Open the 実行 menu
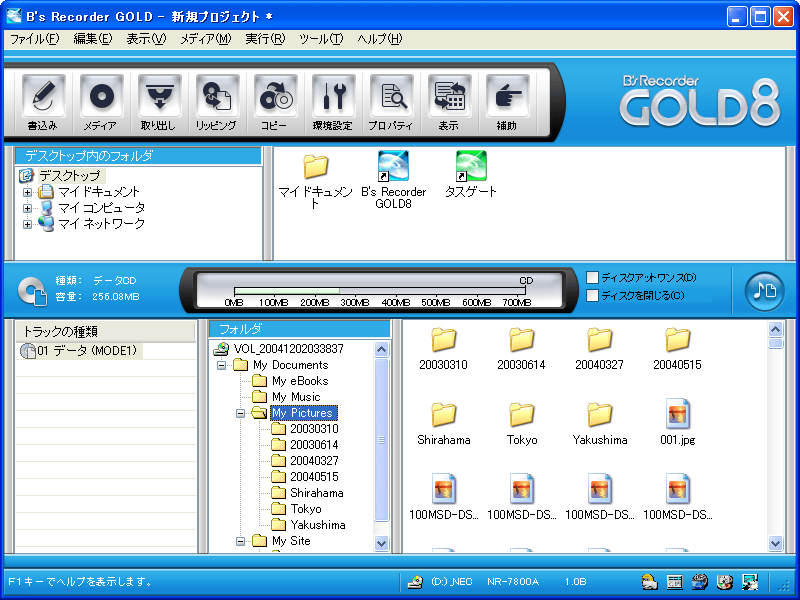 point(265,39)
